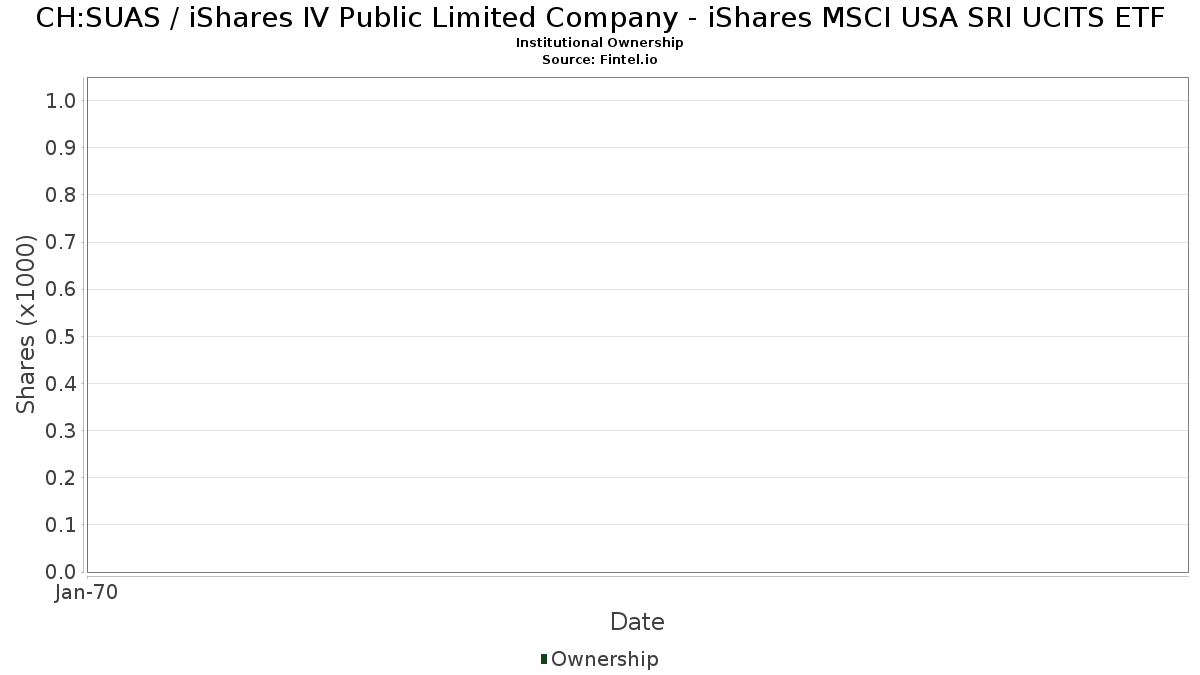Click the 1.0 y-axis tick label
The width and height of the screenshot is (1200, 675).
point(61,100)
